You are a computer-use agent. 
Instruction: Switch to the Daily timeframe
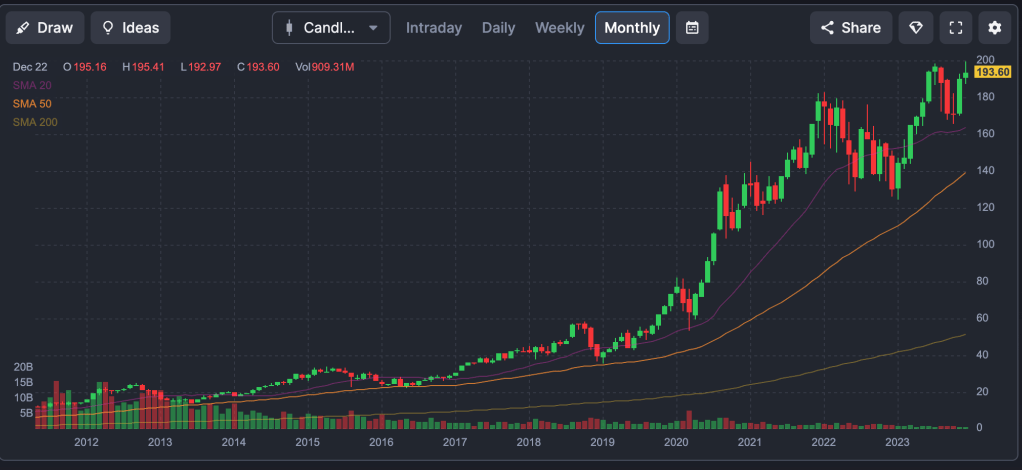click(498, 28)
